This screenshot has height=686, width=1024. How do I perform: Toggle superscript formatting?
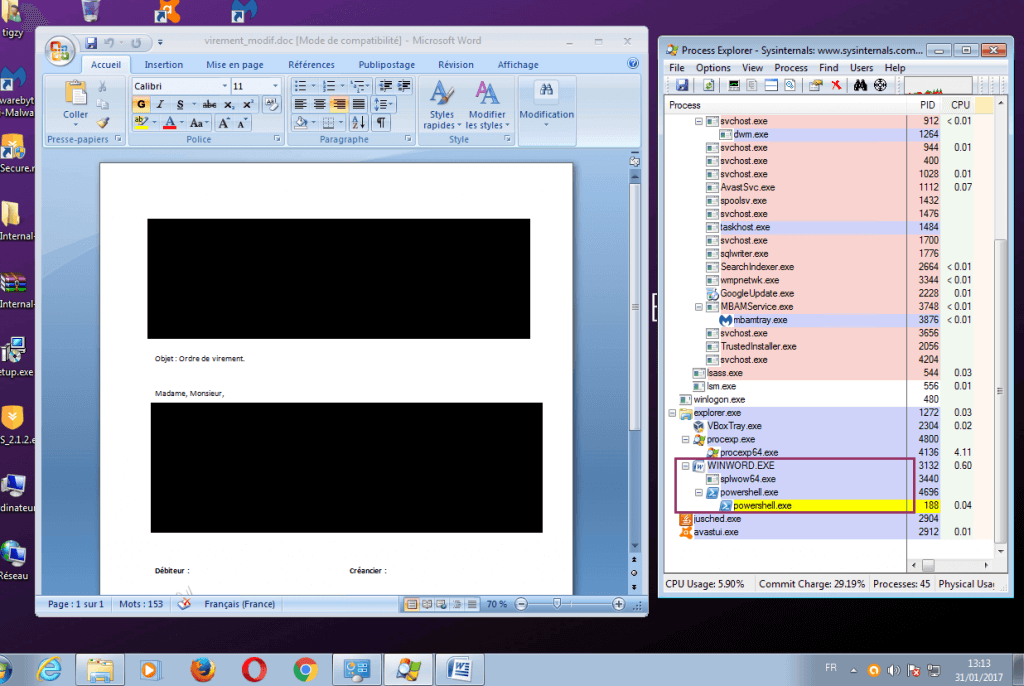(x=247, y=104)
